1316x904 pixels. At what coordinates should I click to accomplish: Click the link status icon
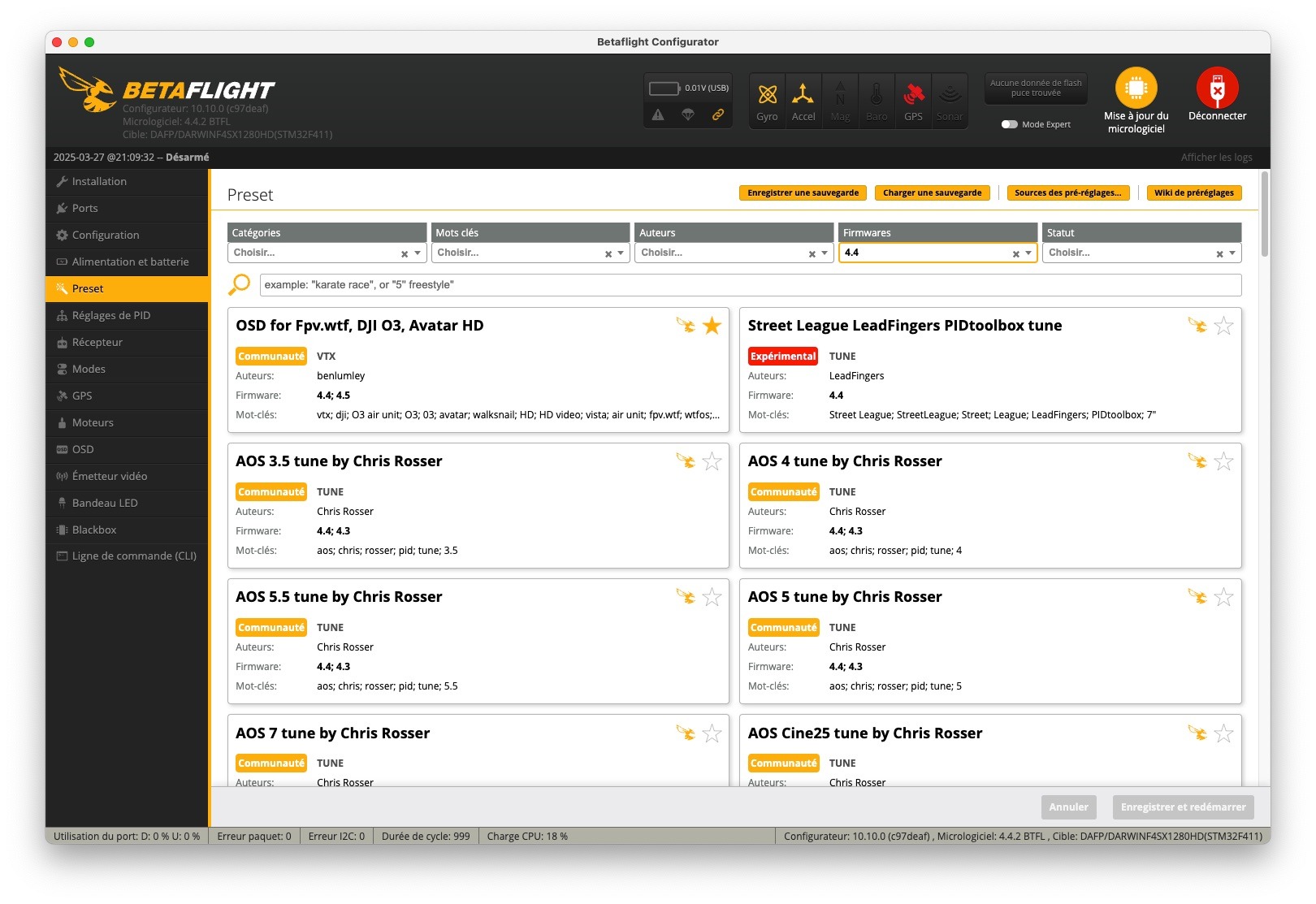pyautogui.click(x=718, y=115)
